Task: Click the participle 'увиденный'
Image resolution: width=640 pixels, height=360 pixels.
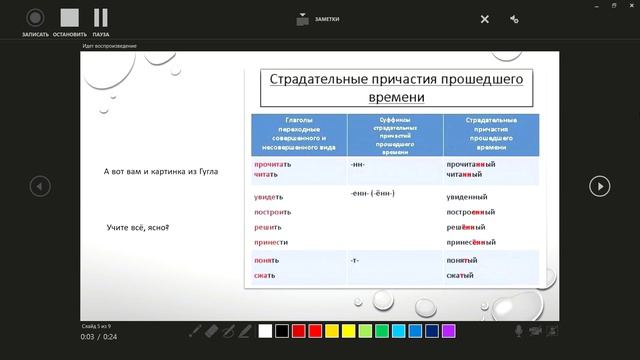Action: click(x=467, y=197)
